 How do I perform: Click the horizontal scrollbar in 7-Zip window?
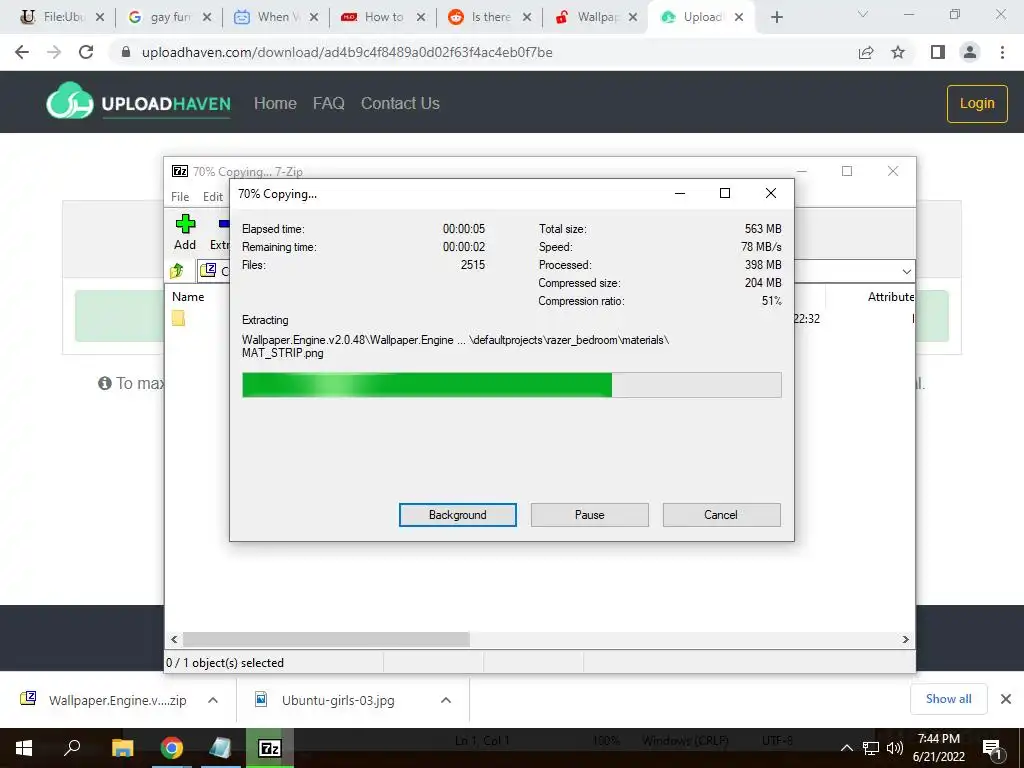[326, 639]
